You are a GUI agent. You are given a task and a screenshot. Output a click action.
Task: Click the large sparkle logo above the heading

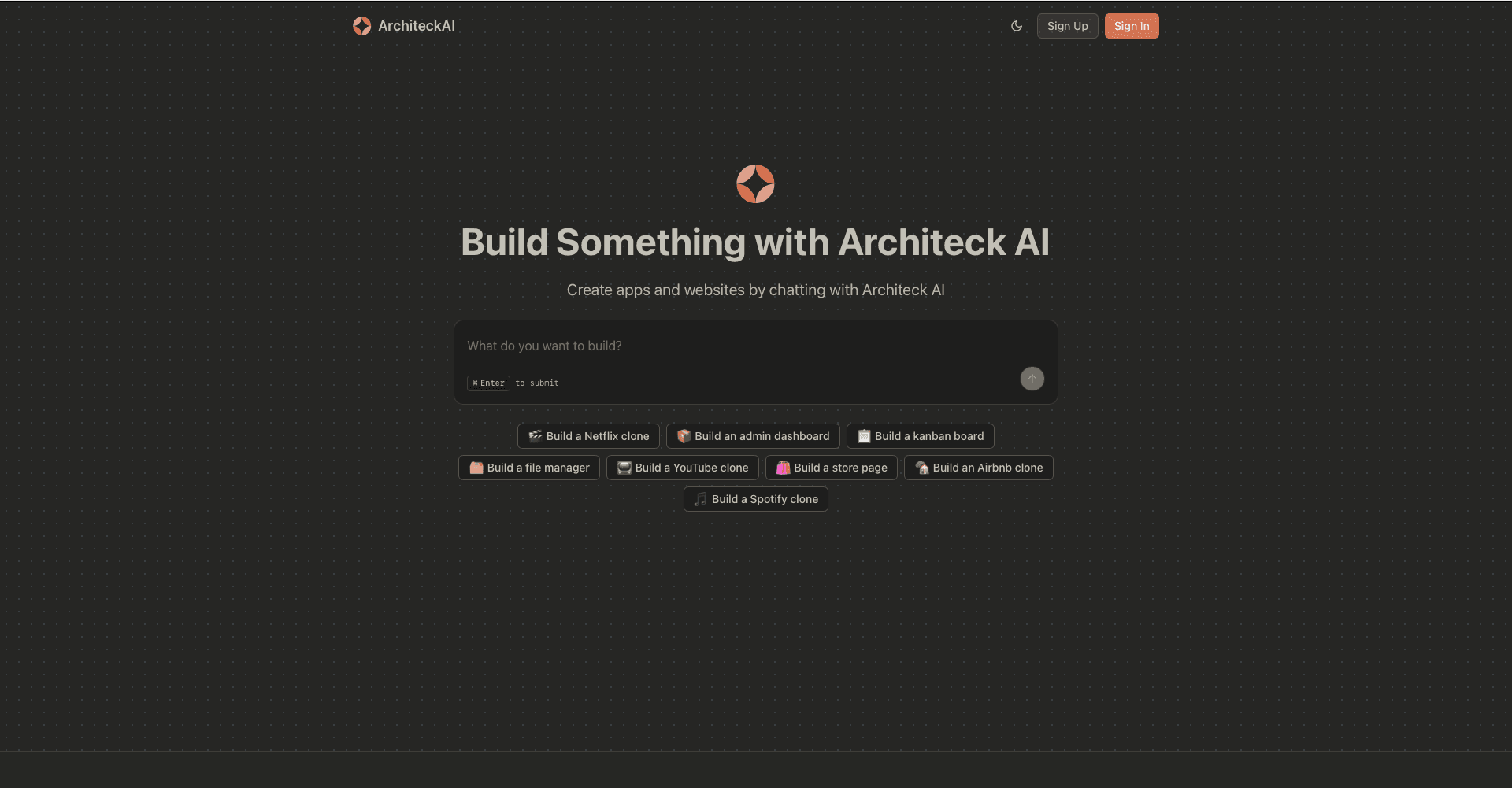(755, 183)
